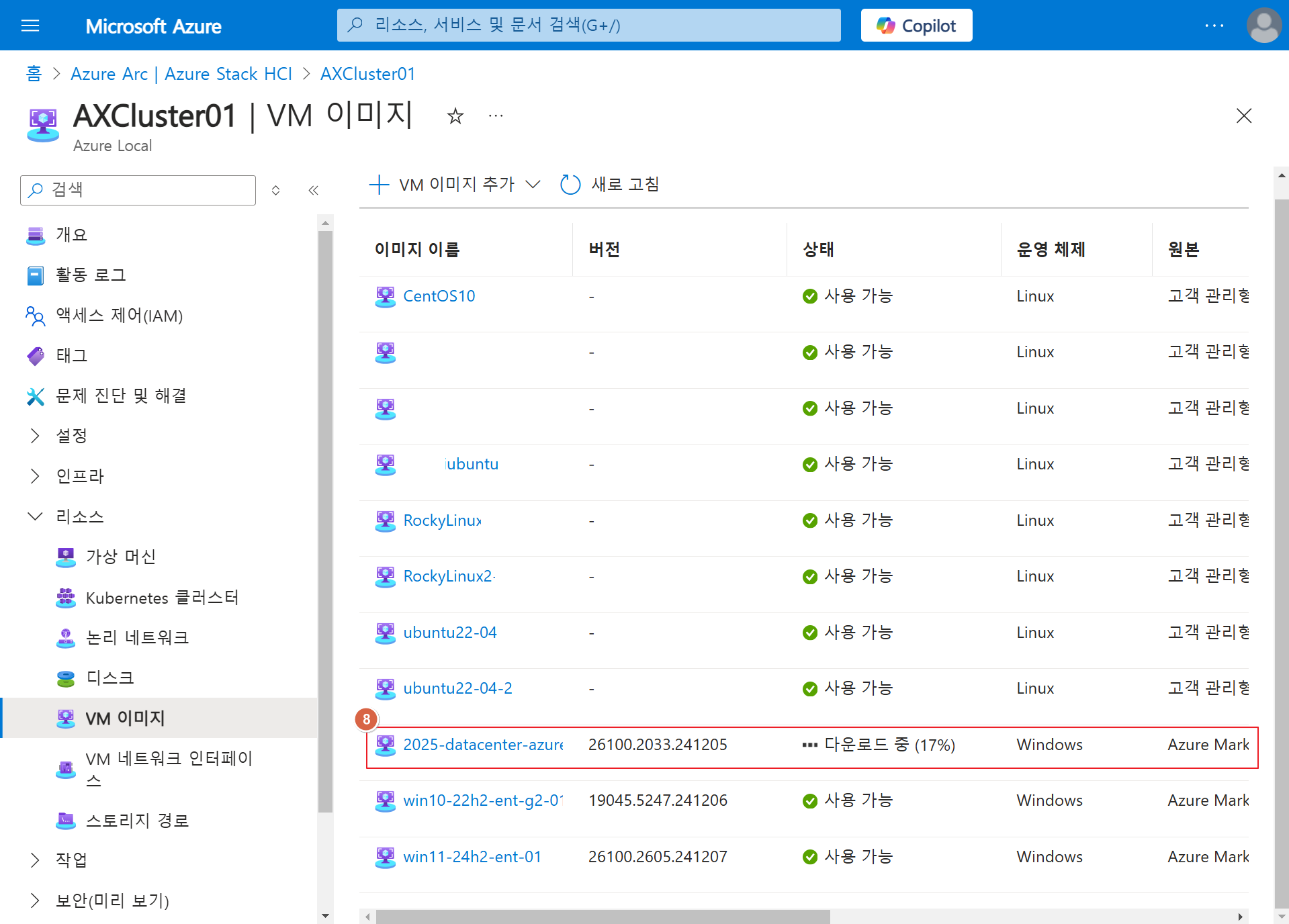The image size is (1289, 924).
Task: Open the AXCluster01 breadcrumb link
Action: coord(368,74)
